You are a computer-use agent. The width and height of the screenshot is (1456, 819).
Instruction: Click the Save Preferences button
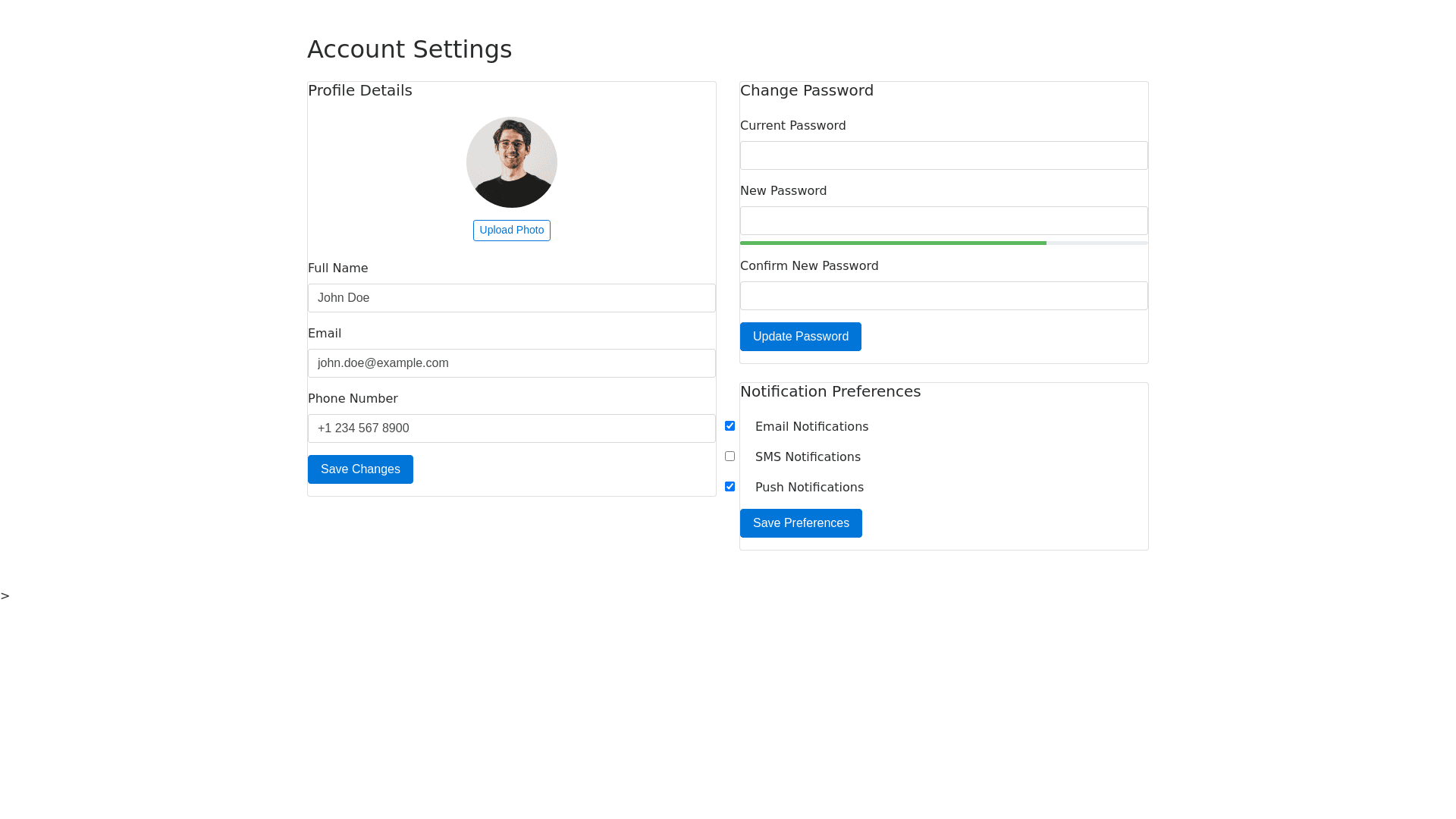(x=800, y=523)
